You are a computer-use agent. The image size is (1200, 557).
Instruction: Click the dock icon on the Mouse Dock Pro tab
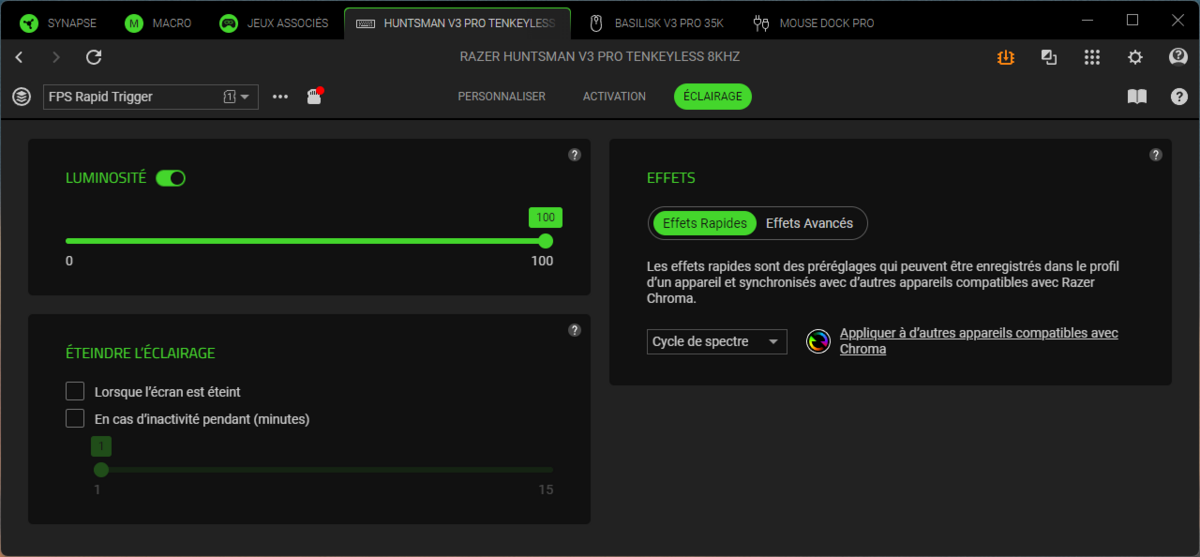click(x=762, y=22)
